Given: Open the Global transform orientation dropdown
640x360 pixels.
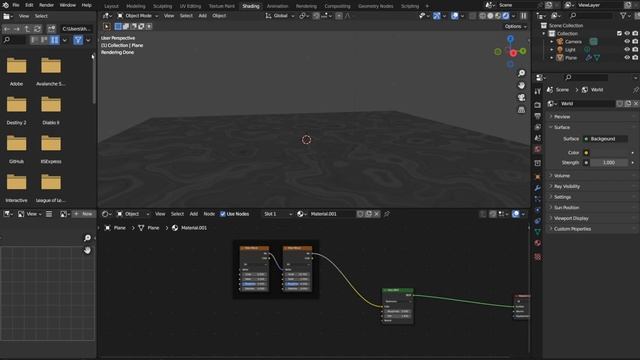Looking at the screenshot, I should (280, 16).
